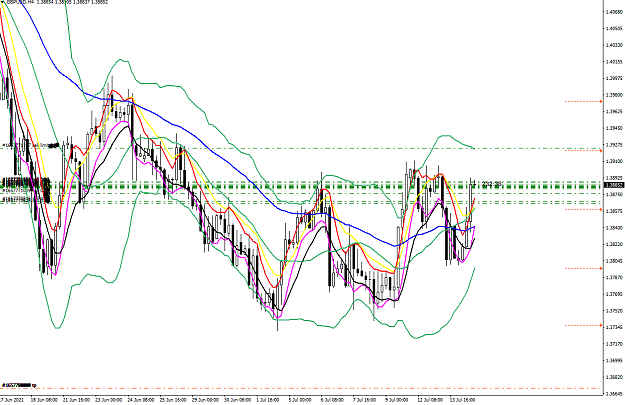Click the 1.36820 price scale label
Screen dimensions: 625x405
point(614,377)
